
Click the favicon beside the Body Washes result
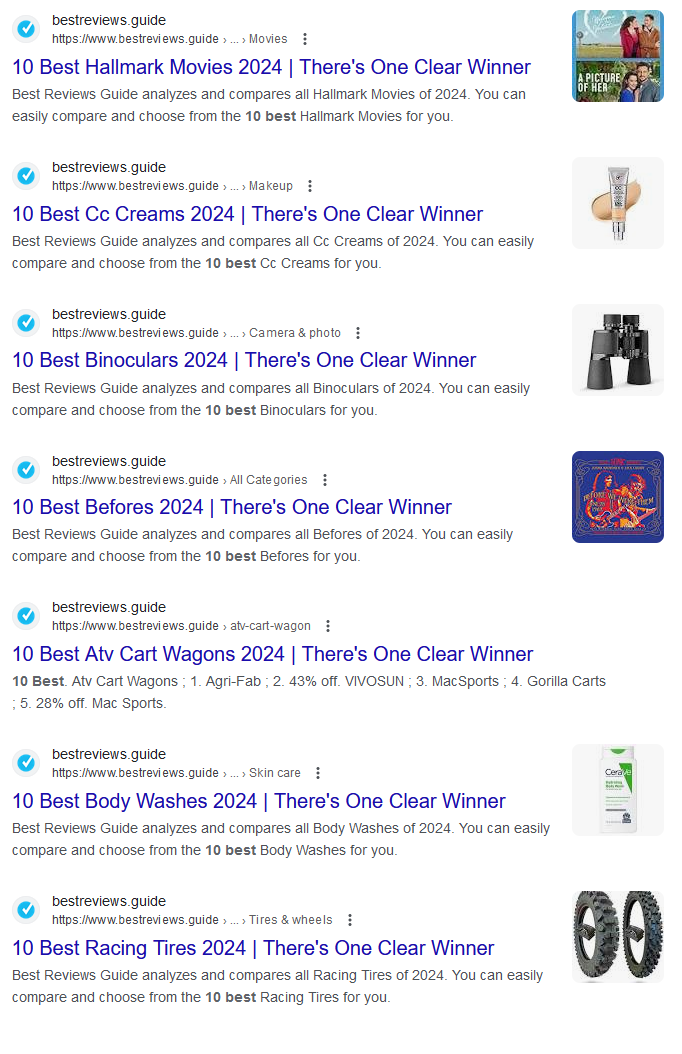(25, 763)
